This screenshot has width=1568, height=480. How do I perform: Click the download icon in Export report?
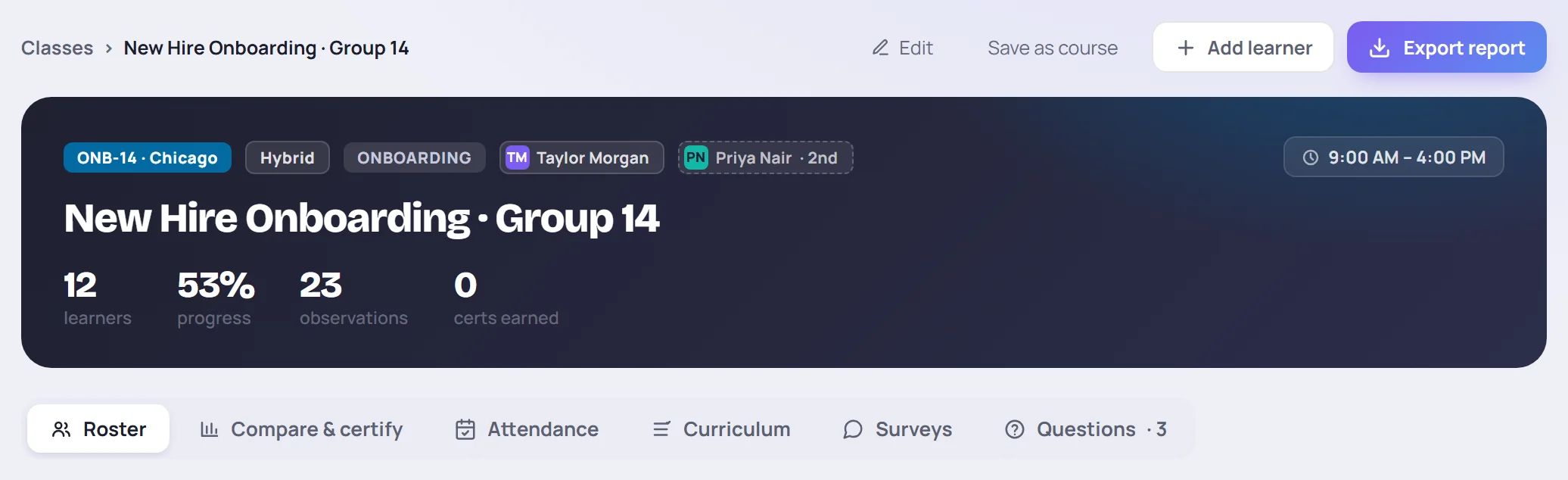click(x=1380, y=48)
